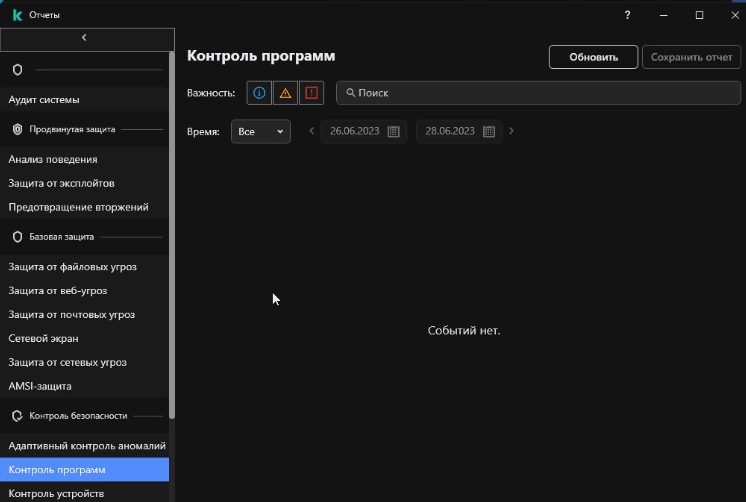
Task: Go to the previous date range arrow
Action: [312, 131]
